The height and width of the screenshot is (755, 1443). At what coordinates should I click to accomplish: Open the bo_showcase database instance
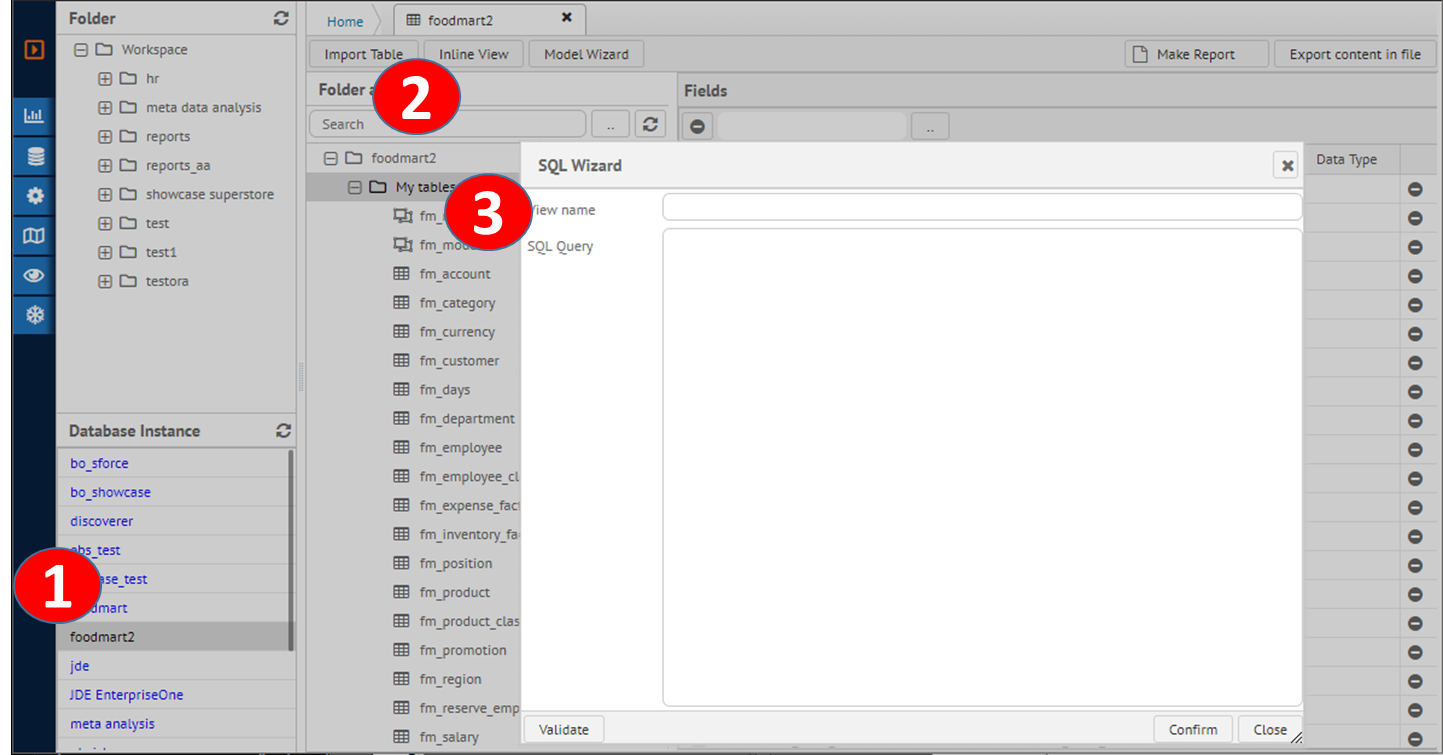[110, 492]
